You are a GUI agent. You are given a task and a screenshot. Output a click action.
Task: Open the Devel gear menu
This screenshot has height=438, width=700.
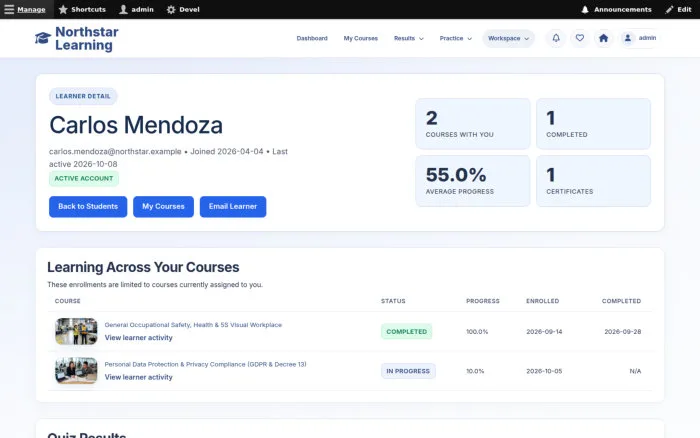point(183,9)
